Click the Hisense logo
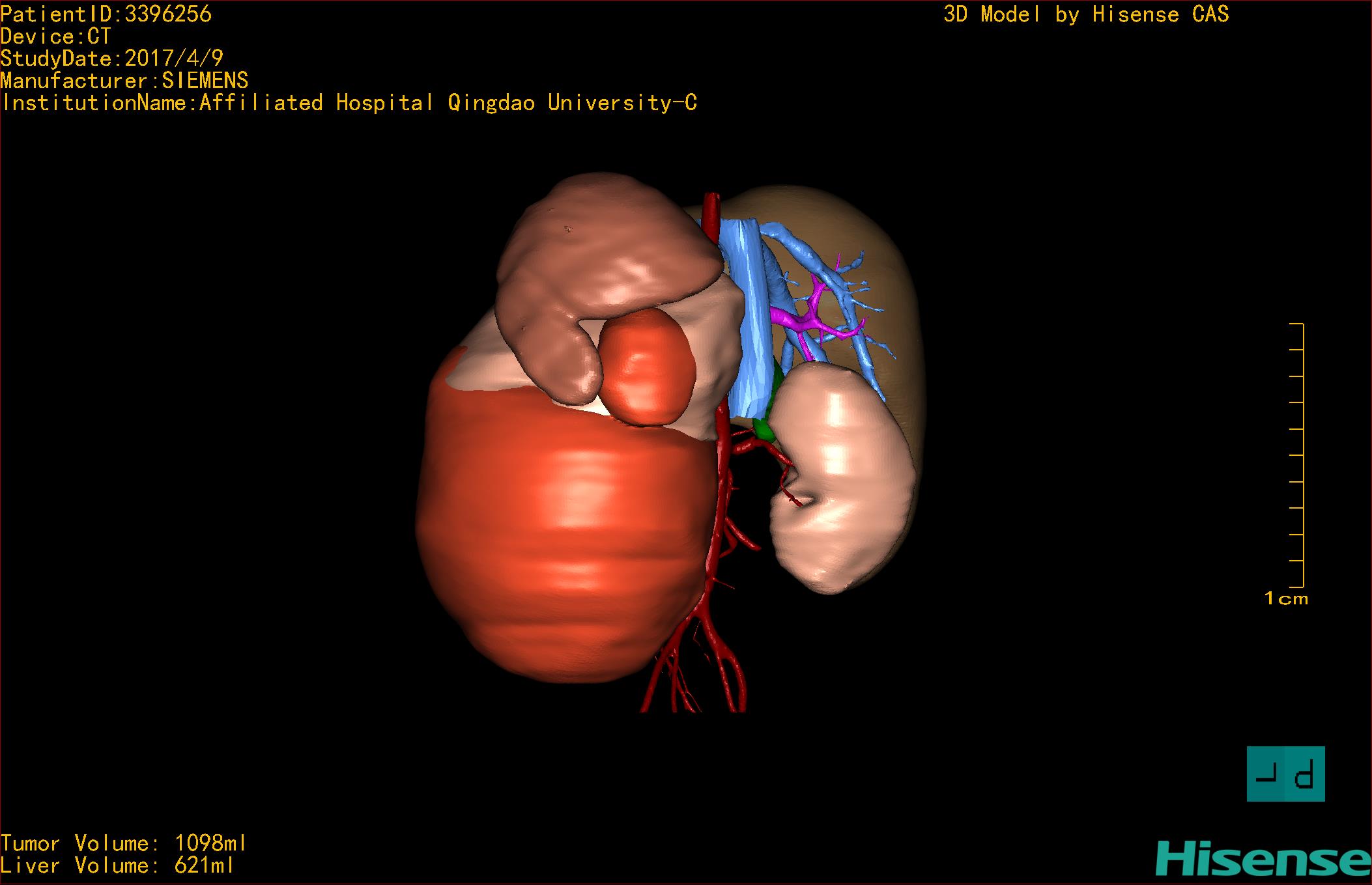The height and width of the screenshot is (885, 1372). tap(1263, 859)
